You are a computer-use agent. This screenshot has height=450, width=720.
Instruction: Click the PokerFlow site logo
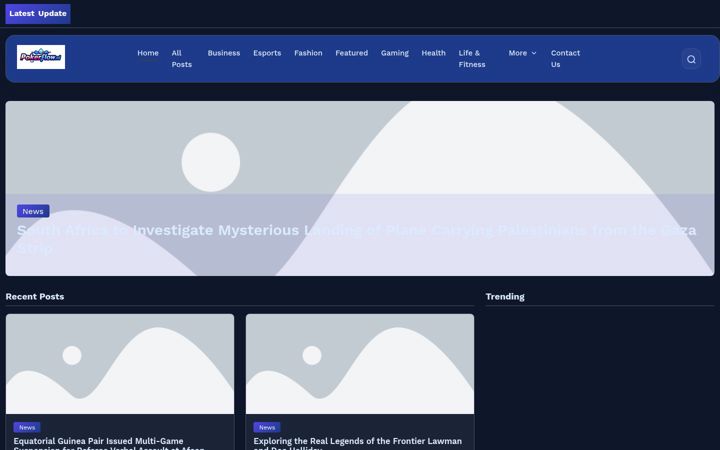point(41,57)
